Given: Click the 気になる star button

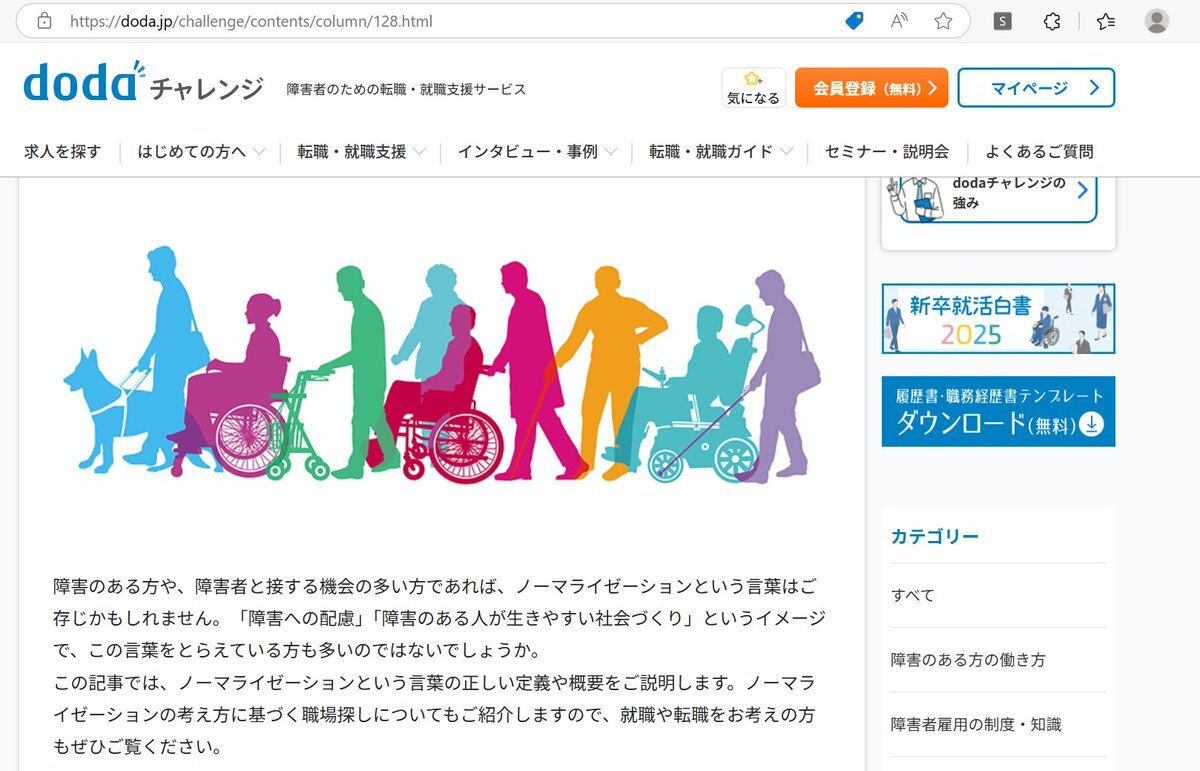Looking at the screenshot, I should (x=753, y=88).
